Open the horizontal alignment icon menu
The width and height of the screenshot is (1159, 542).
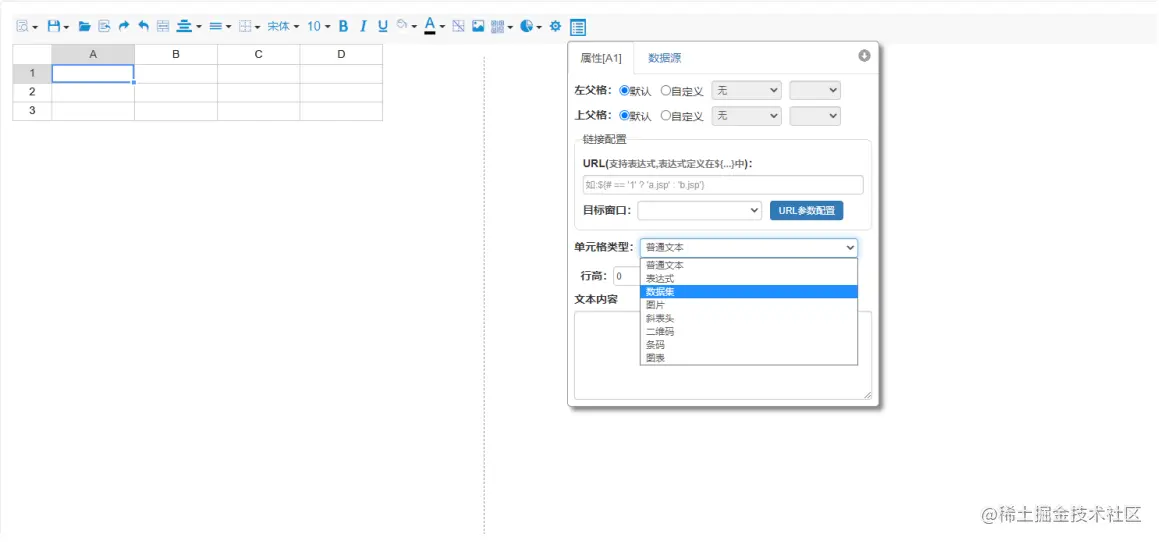(188, 26)
